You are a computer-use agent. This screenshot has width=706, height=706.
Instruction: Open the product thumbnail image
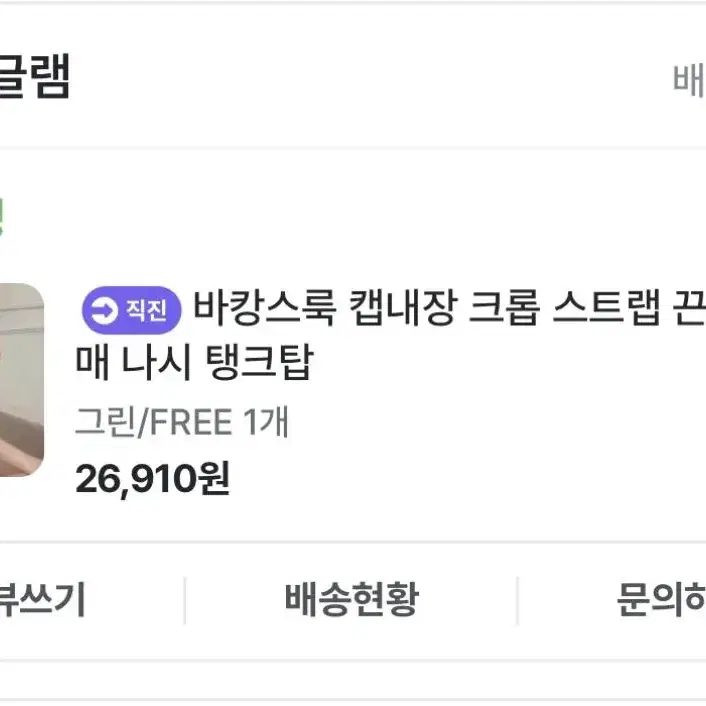pos(21,380)
